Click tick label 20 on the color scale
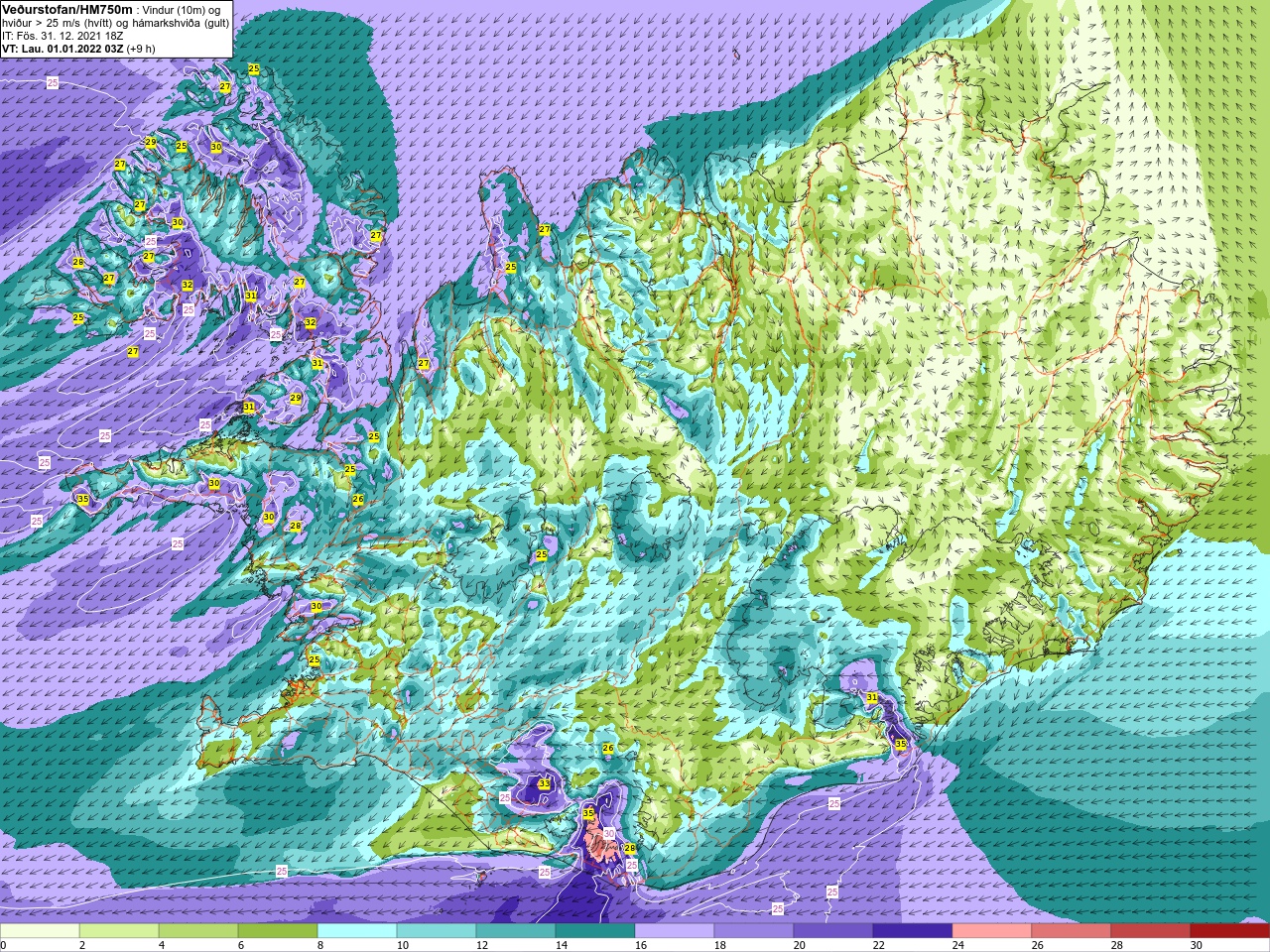 [x=800, y=945]
